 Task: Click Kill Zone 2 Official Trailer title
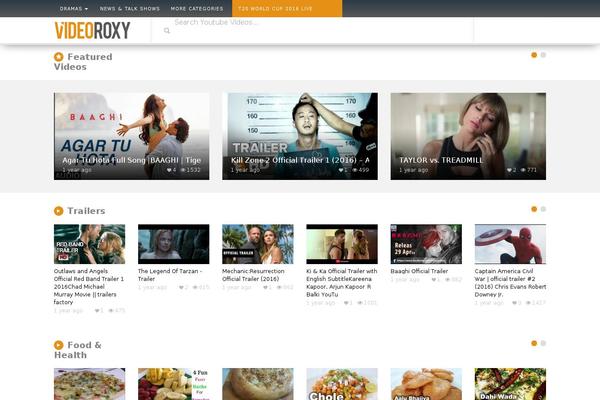coord(300,160)
